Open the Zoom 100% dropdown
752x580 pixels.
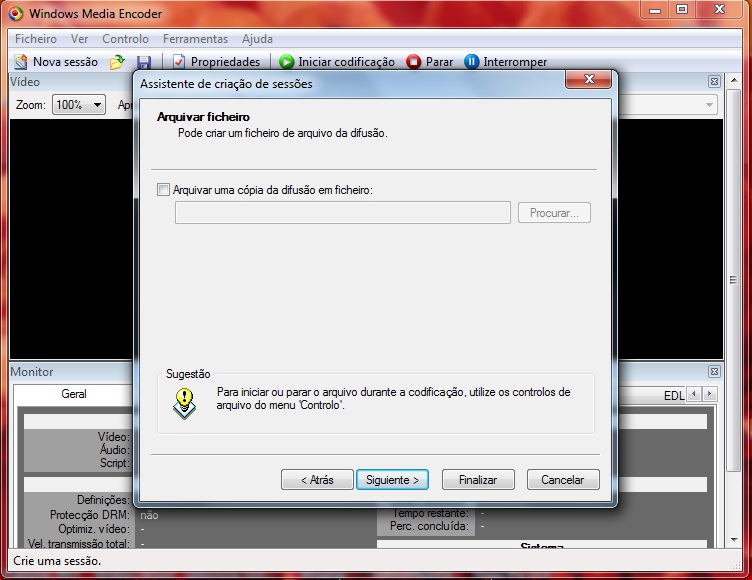(x=79, y=105)
